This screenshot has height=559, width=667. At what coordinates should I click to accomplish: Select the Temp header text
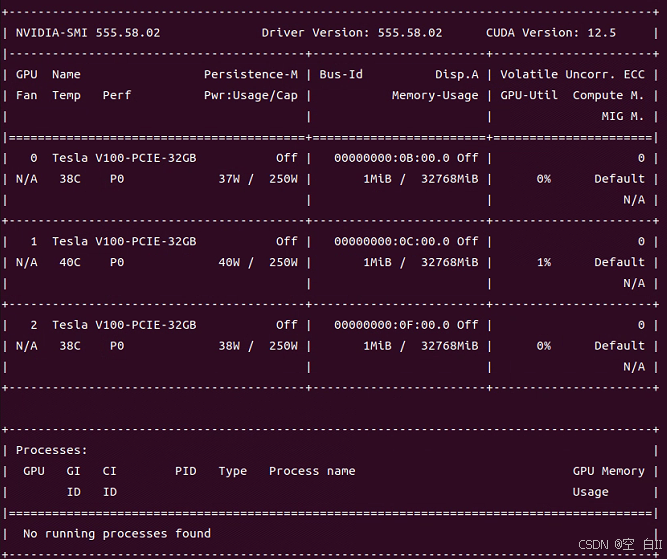pos(66,95)
